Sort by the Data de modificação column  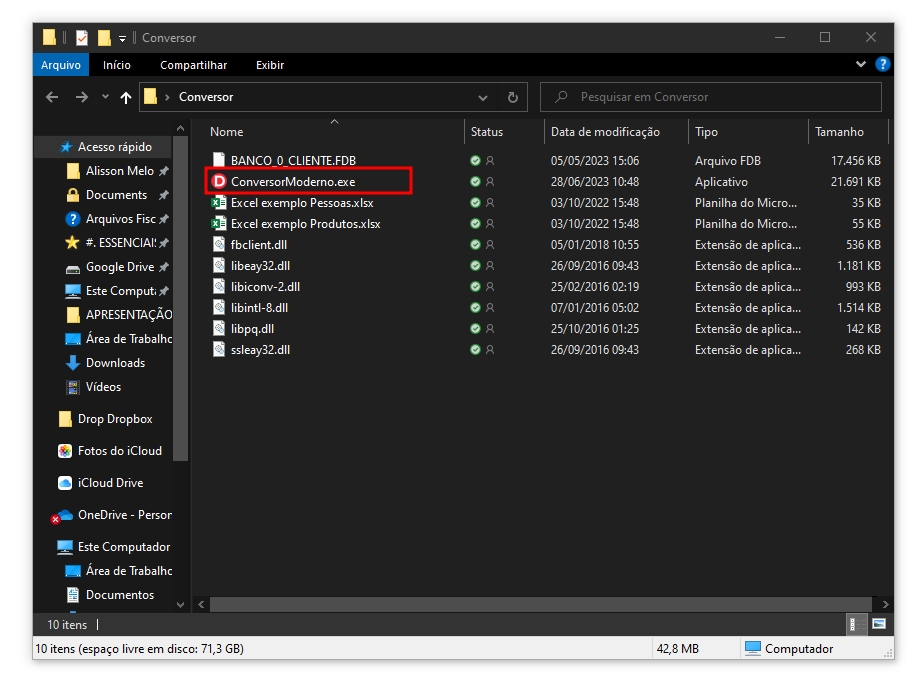point(605,132)
